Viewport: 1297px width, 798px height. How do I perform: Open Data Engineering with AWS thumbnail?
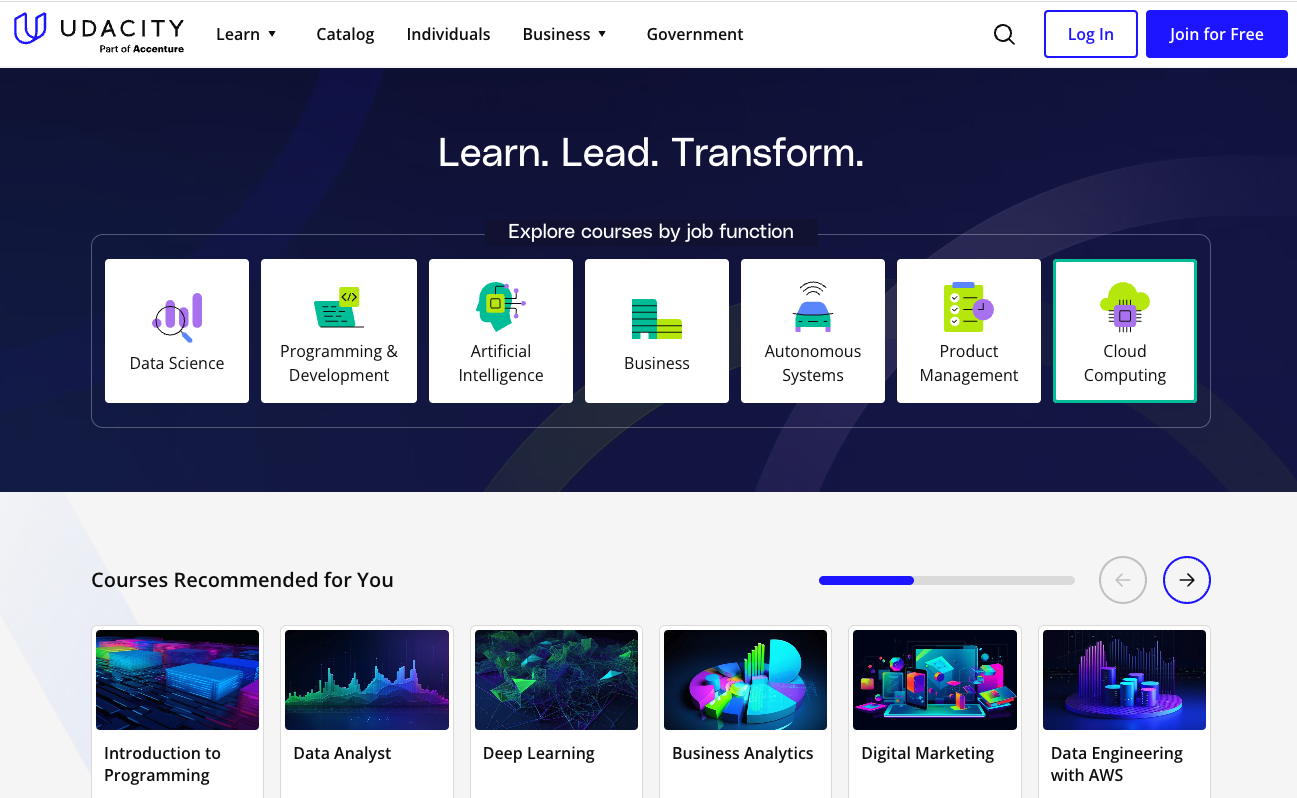click(x=1124, y=680)
